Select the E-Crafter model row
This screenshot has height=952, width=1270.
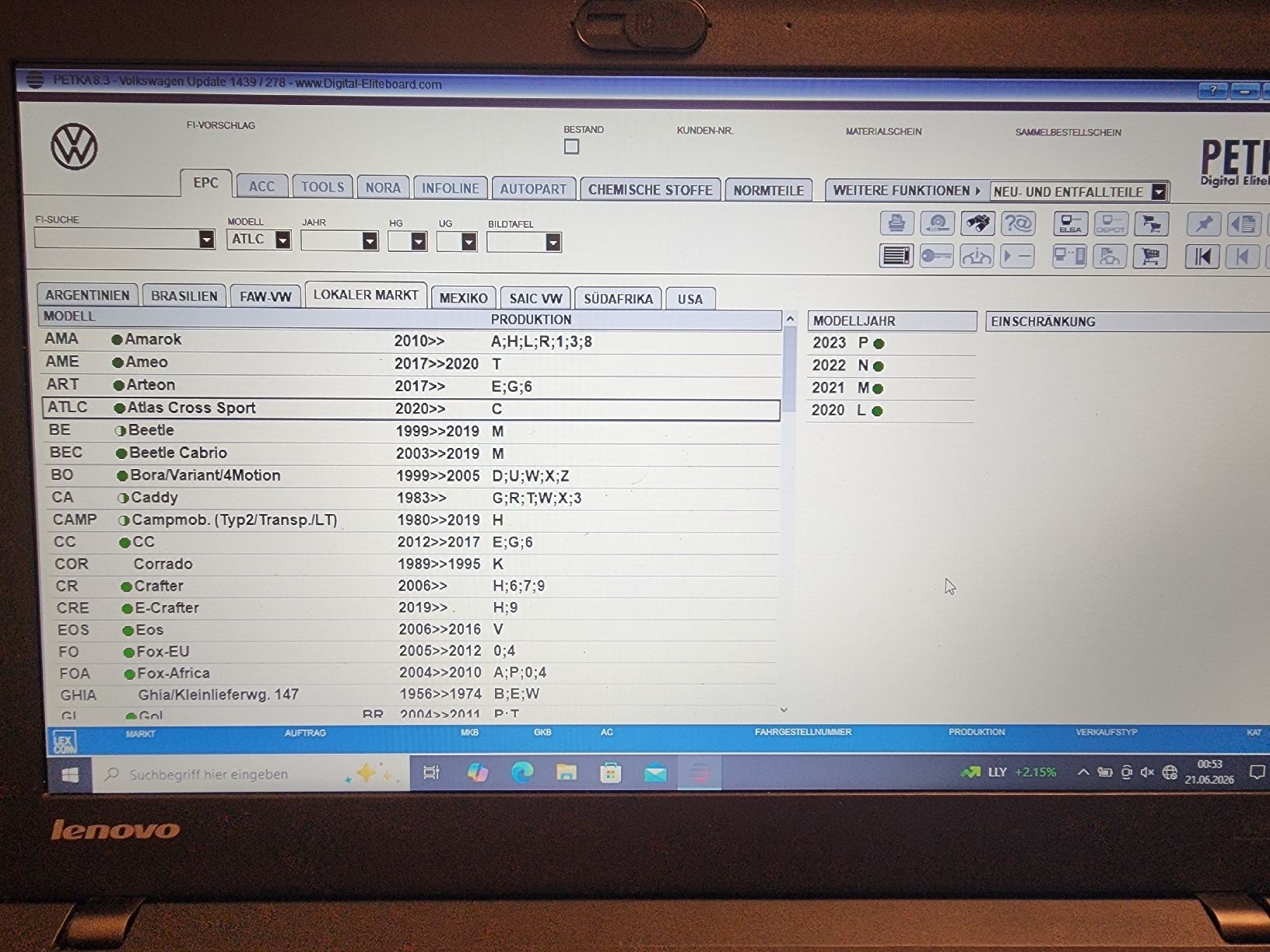click(415, 607)
